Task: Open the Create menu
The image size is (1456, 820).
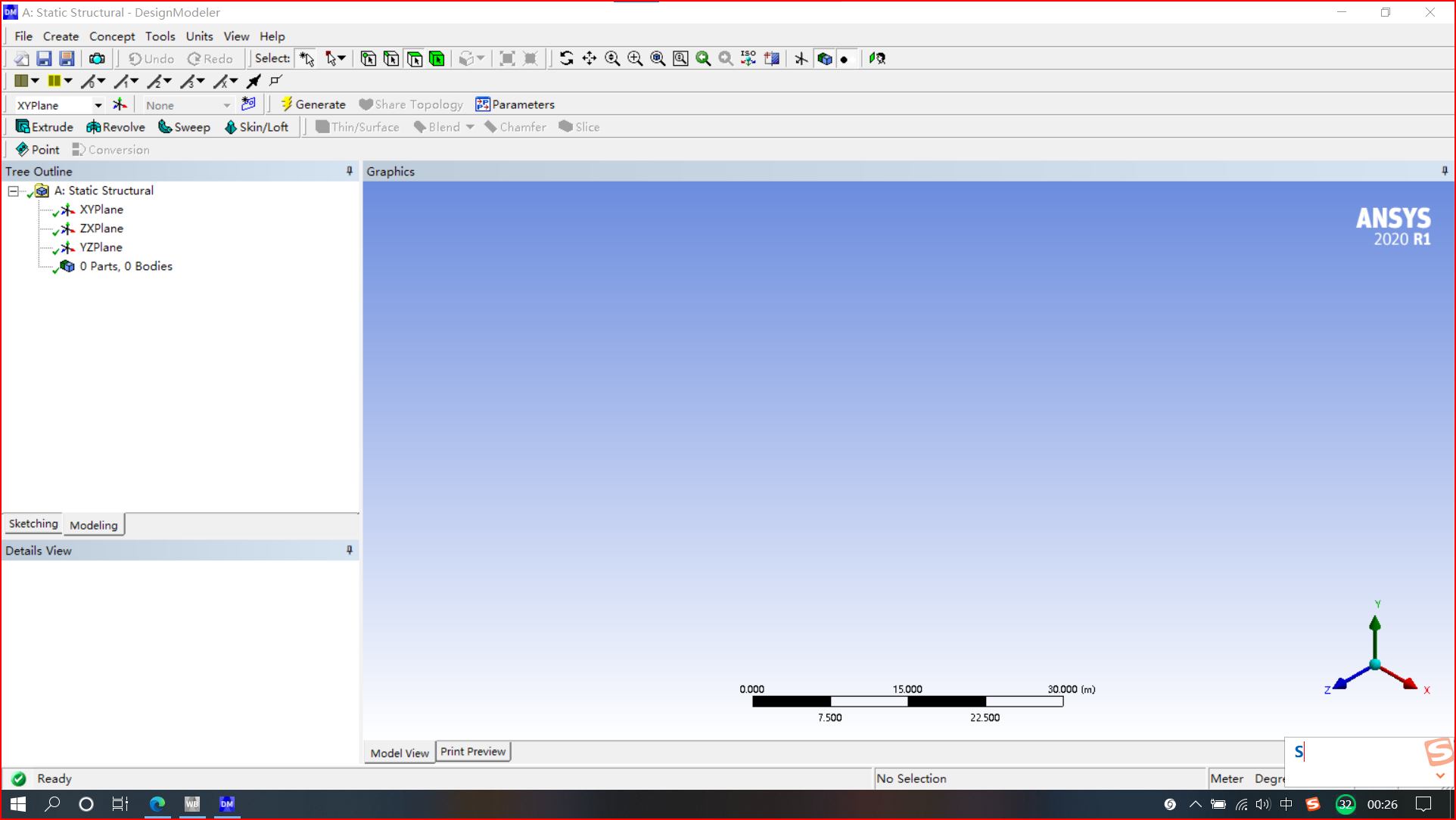Action: [61, 36]
